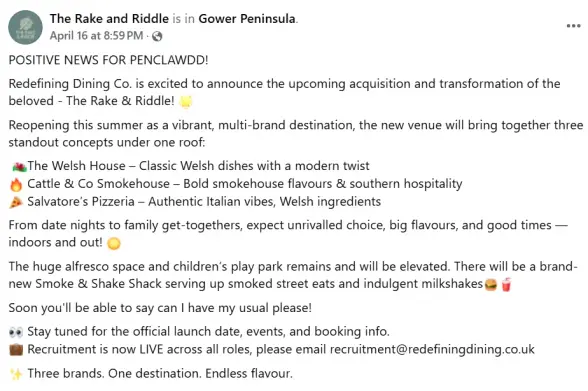Click the fire emoji beside Cattle & Co
The width and height of the screenshot is (588, 391).
[16, 184]
